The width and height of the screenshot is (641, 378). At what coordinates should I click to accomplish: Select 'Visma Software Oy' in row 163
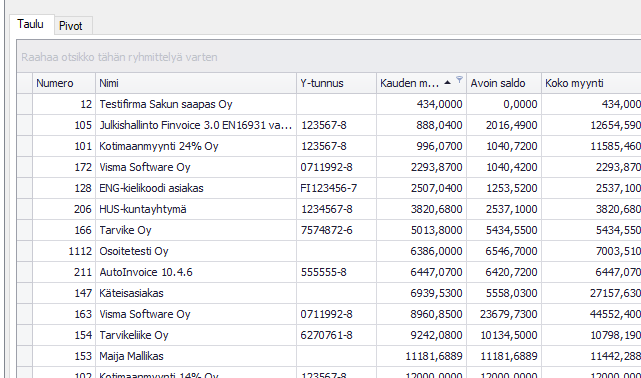point(196,314)
